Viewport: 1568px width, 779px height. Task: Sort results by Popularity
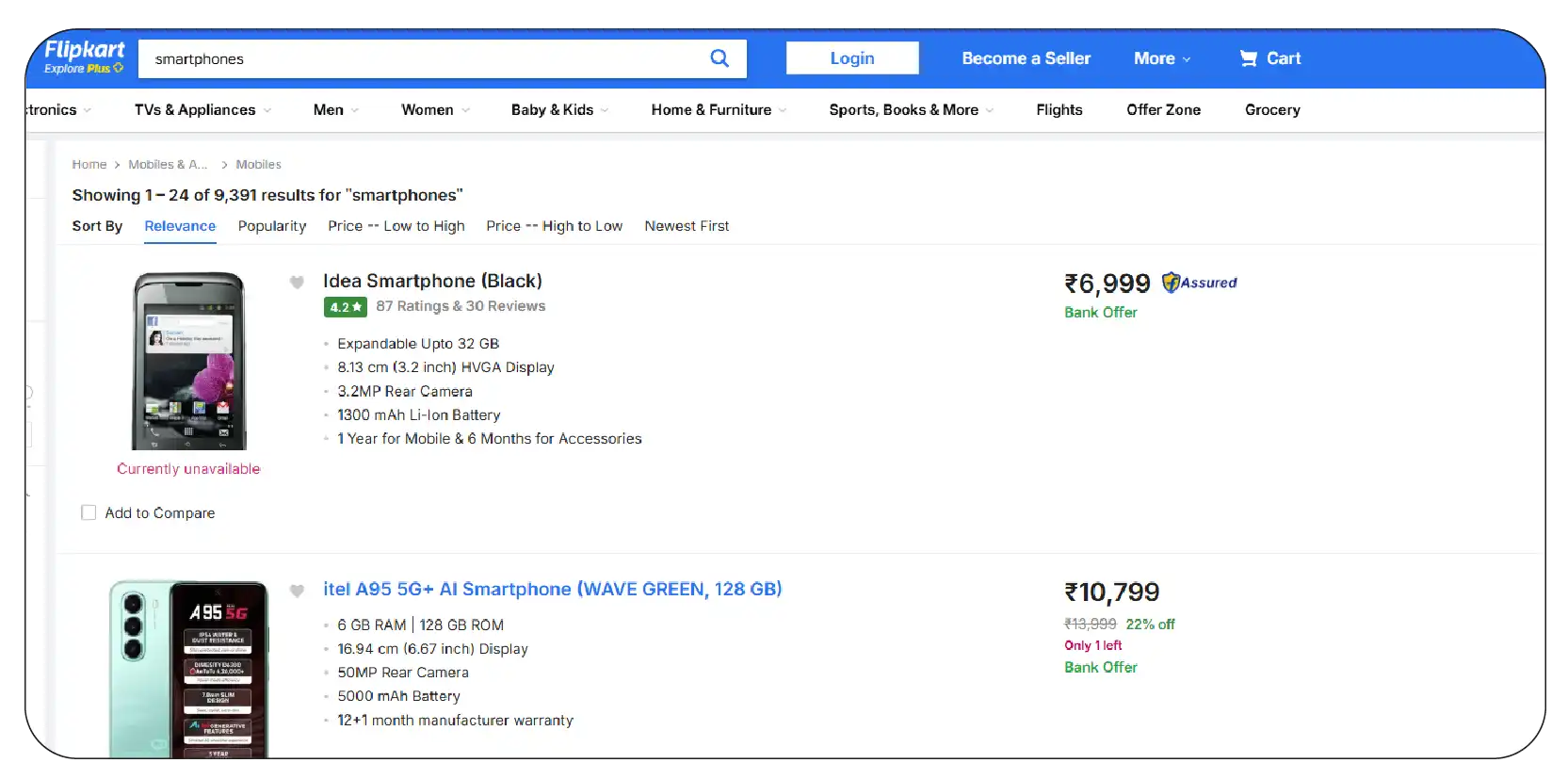271,226
